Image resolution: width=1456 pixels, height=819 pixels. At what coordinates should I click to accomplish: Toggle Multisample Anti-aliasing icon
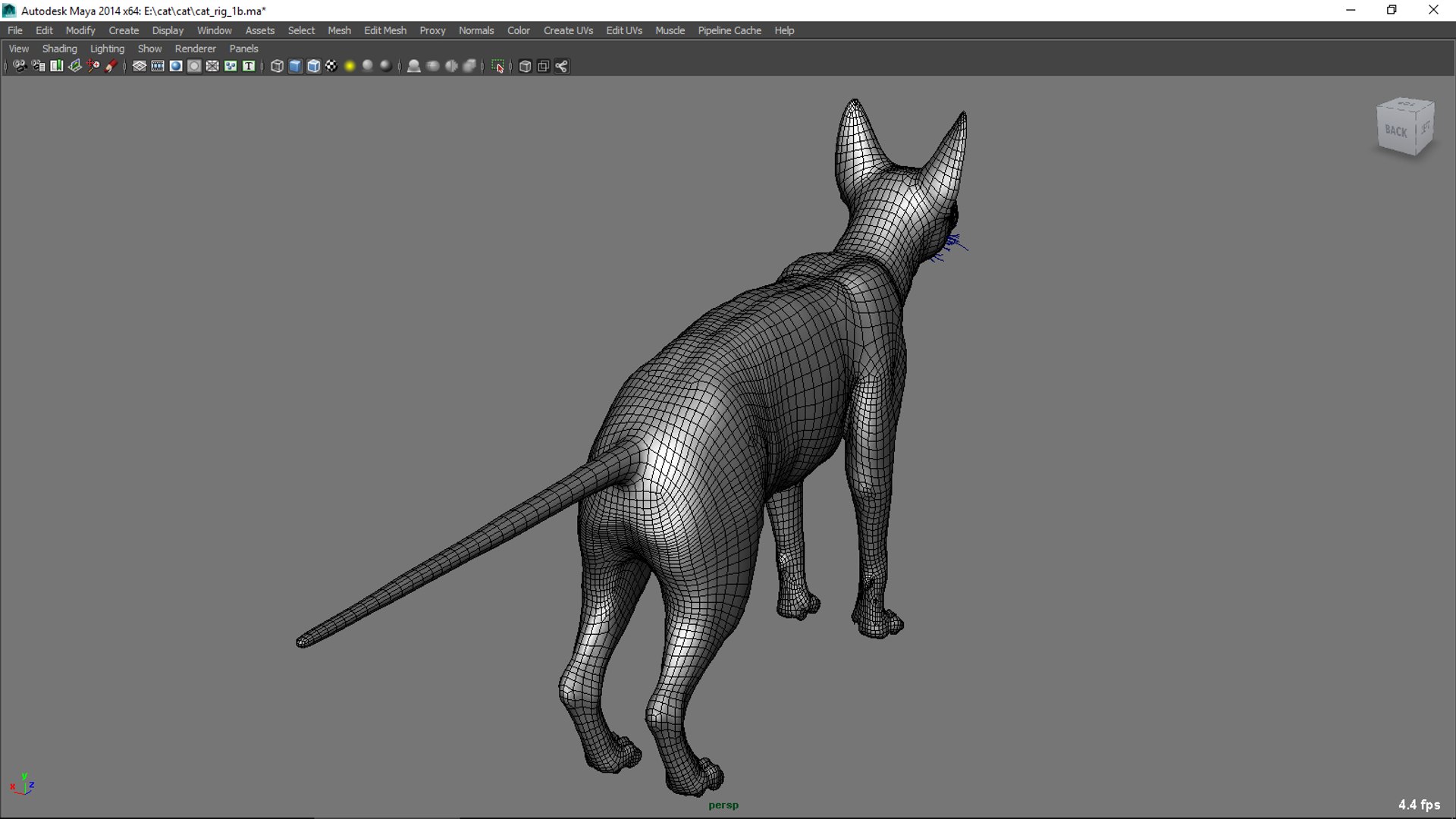[451, 66]
